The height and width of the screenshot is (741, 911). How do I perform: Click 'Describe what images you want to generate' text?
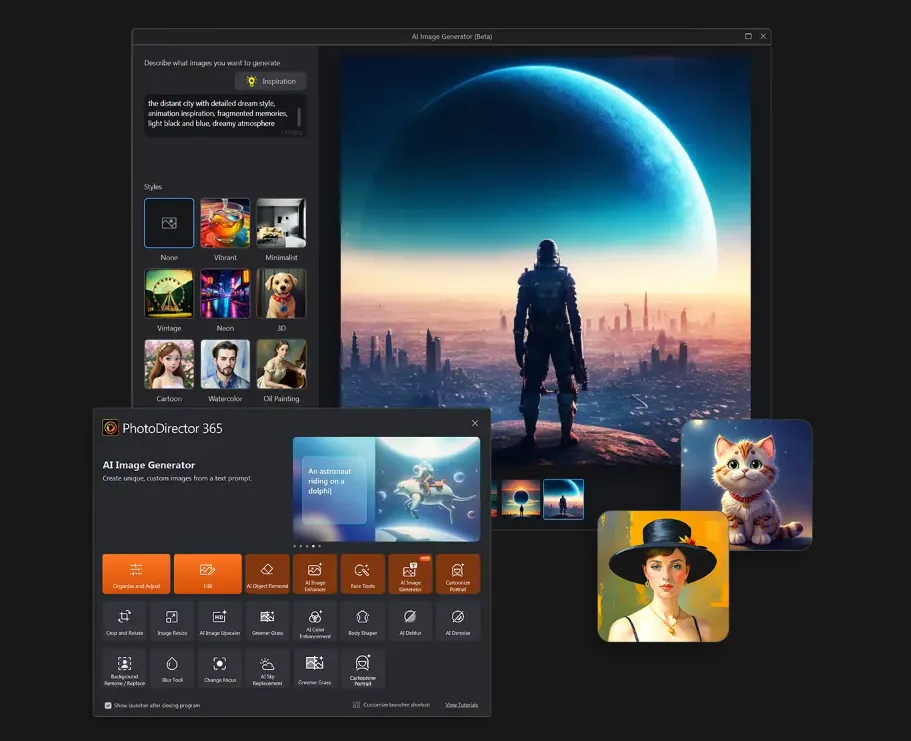[x=212, y=63]
